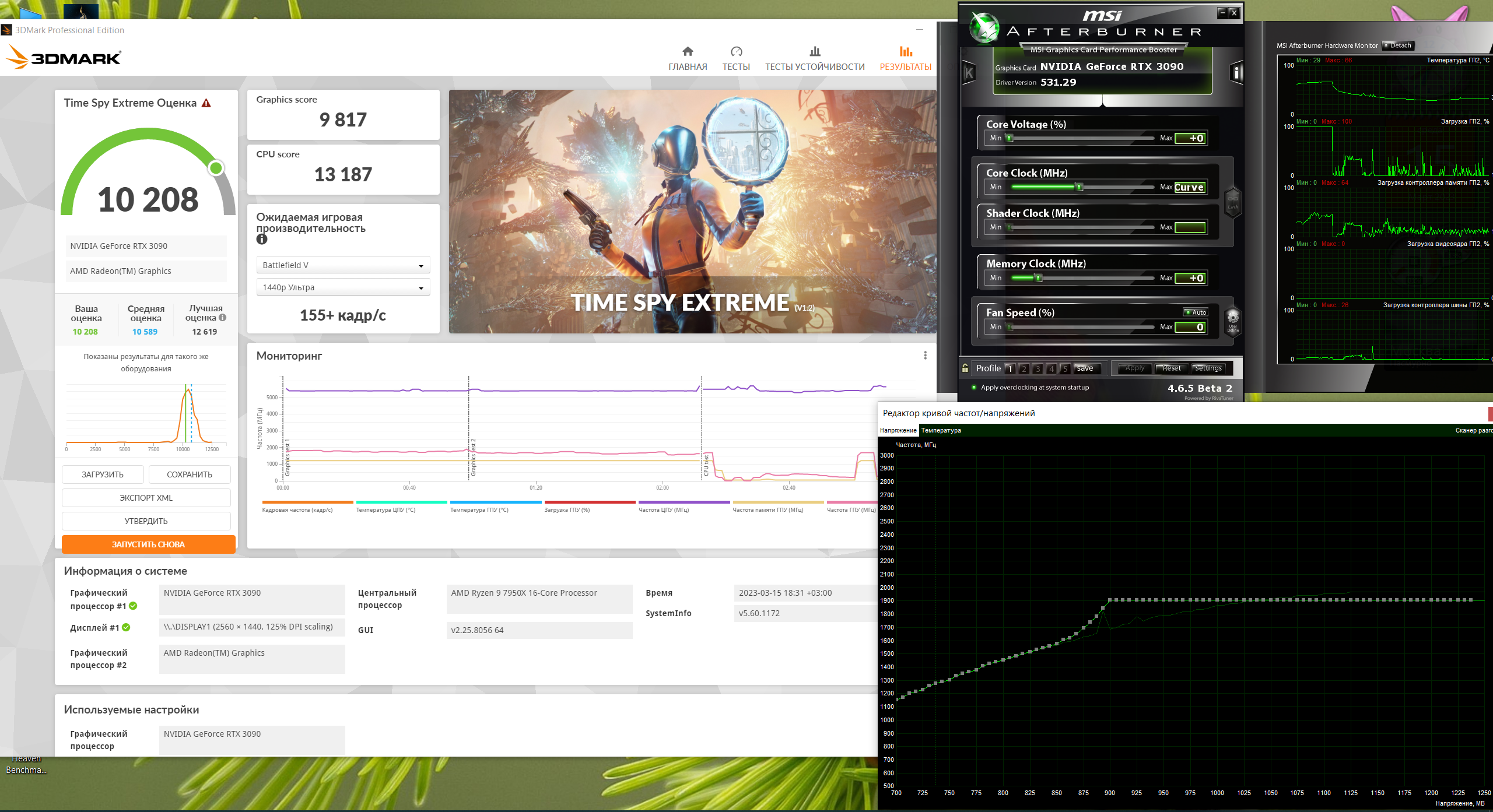
Task: Click ЗАПУСТИТЬ СНОВА button
Action: tap(148, 544)
